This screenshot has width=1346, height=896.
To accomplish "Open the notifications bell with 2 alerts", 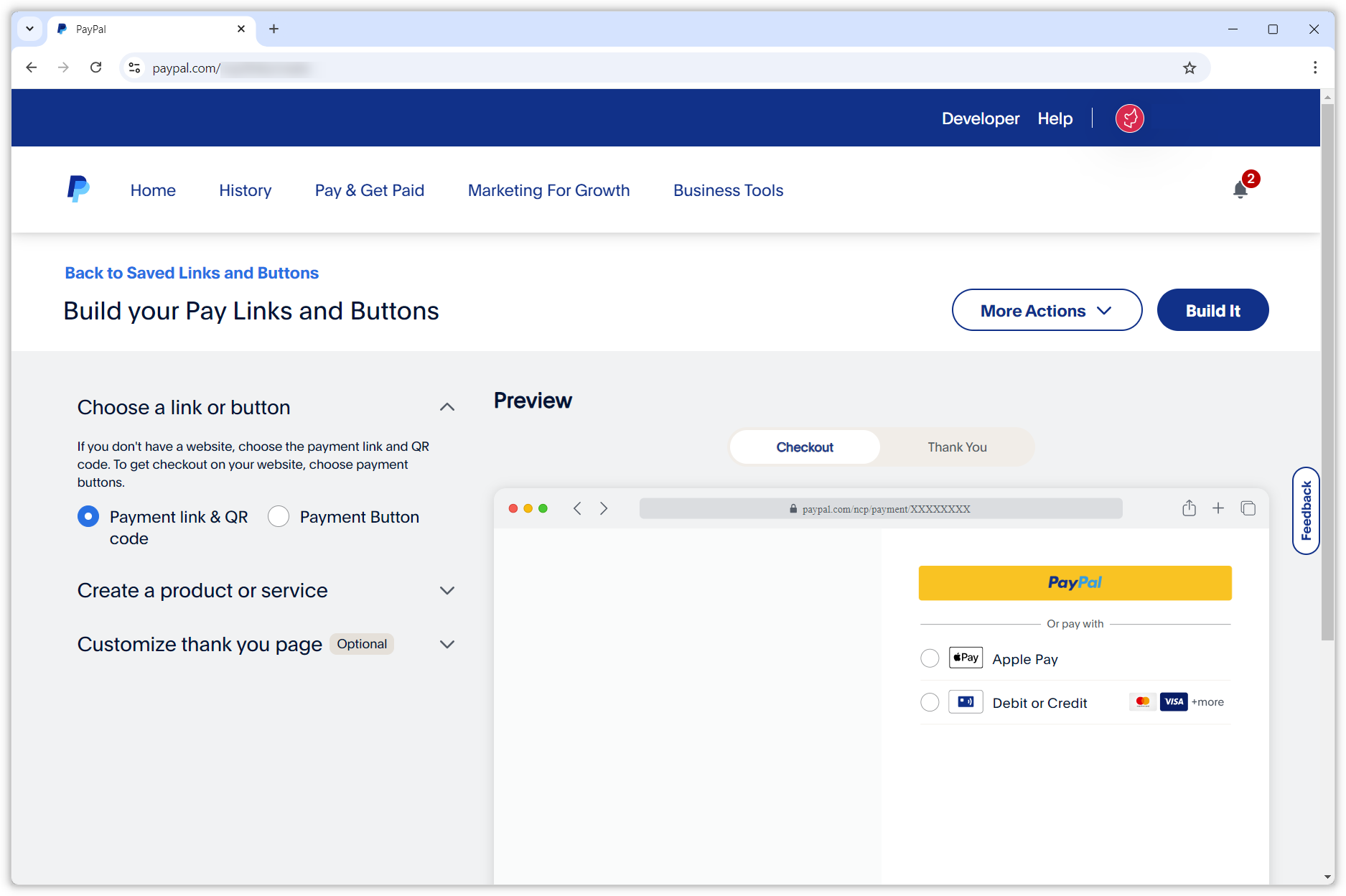I will (x=1240, y=190).
